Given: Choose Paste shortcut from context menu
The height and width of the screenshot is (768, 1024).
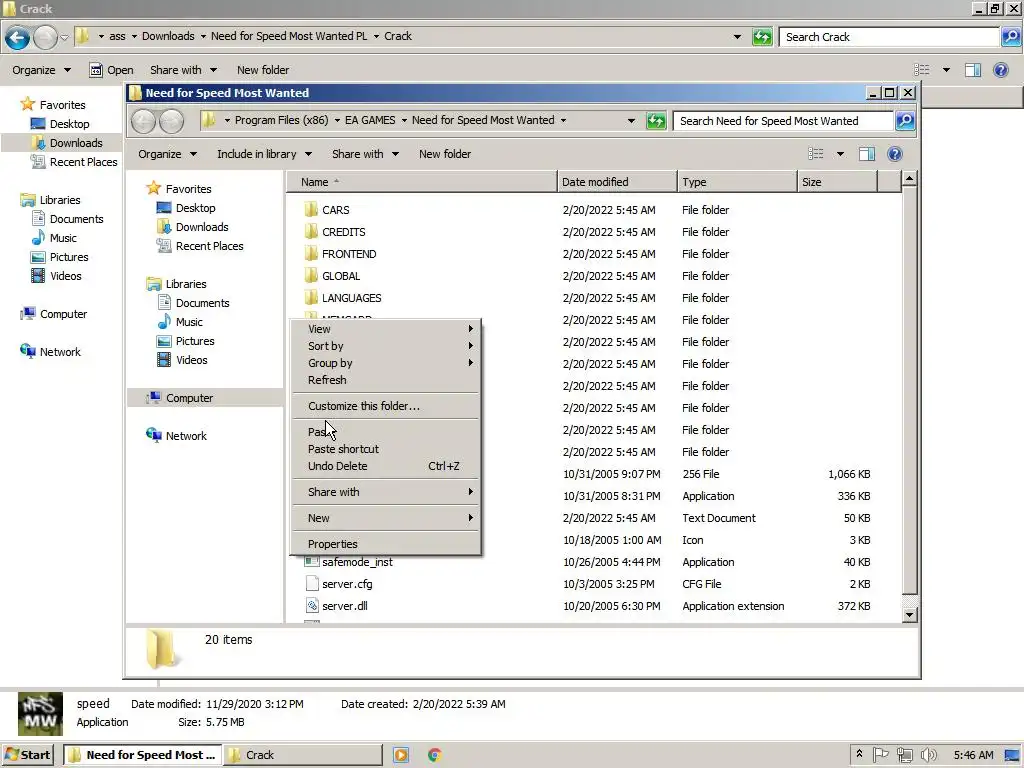Looking at the screenshot, I should [386, 449].
